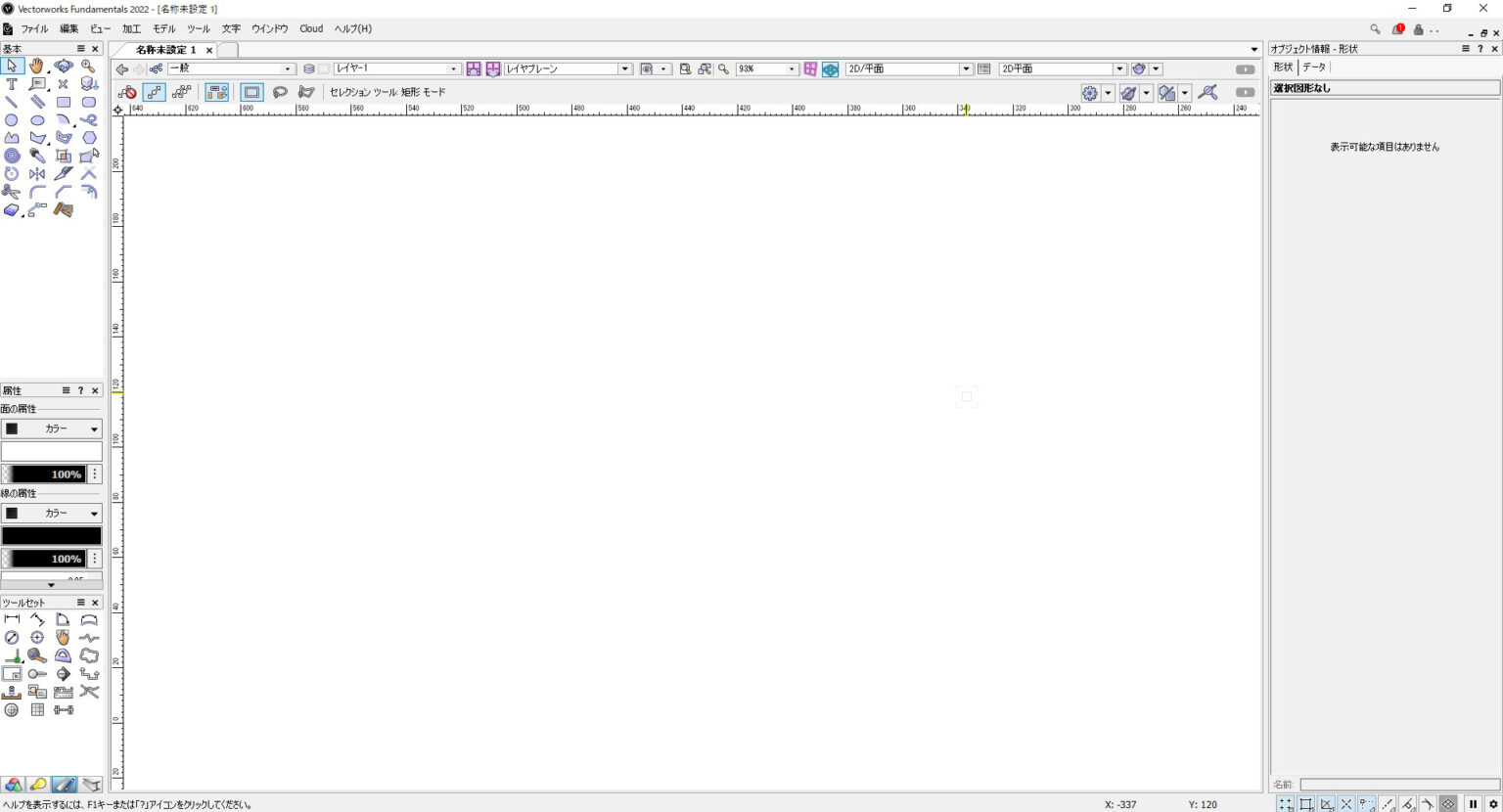Toggle the unrestricted interactive scaling mode
This screenshot has width=1503, height=812.
(182, 92)
